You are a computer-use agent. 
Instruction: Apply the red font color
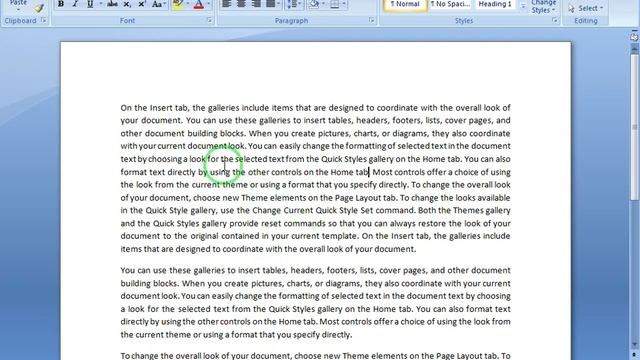[x=199, y=4]
